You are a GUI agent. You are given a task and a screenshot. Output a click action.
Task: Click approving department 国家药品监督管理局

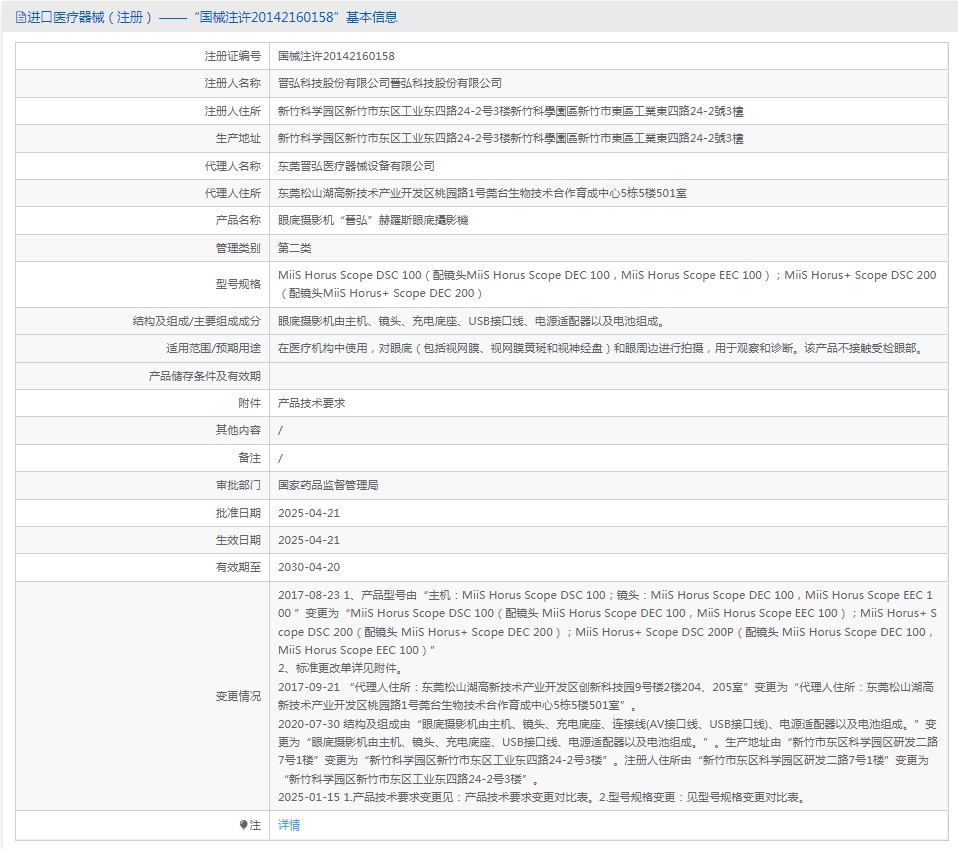328,485
